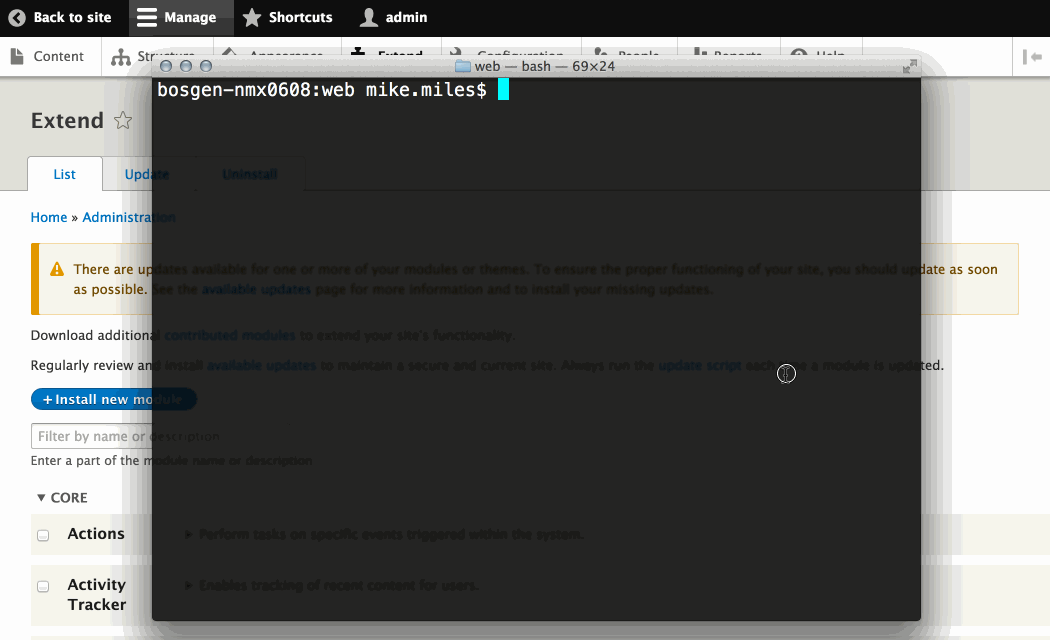Click the Activity Tracker module name
1050x640 pixels.
96,594
